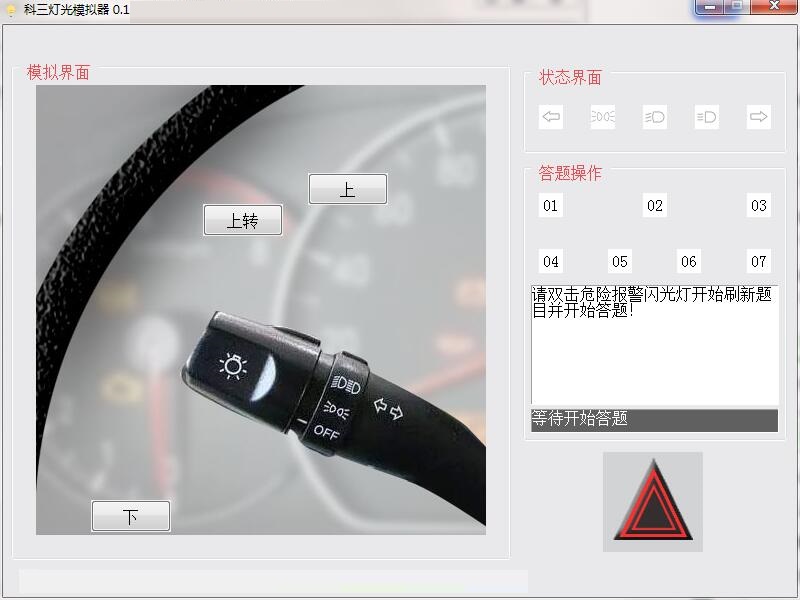Click the 状态界面 group label
The image size is (800, 600).
570,78
